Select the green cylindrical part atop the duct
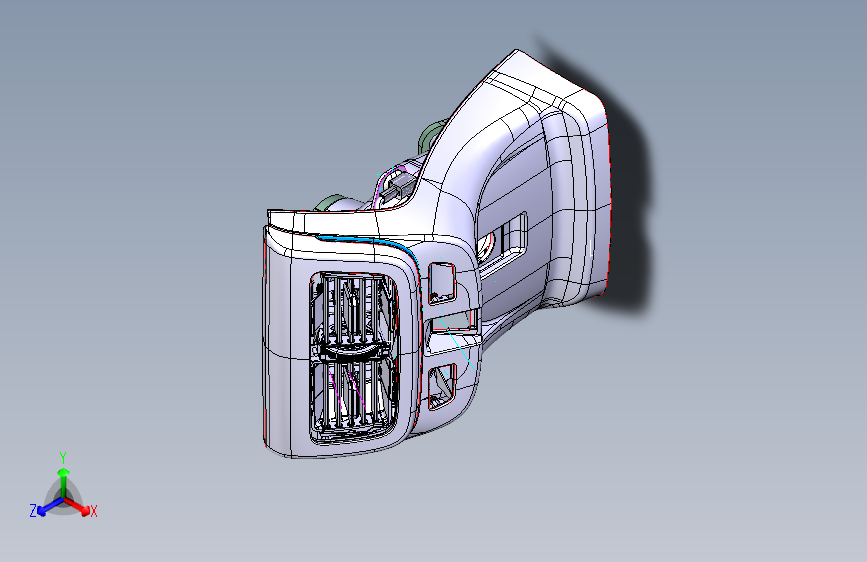The image size is (867, 562). [x=430, y=136]
